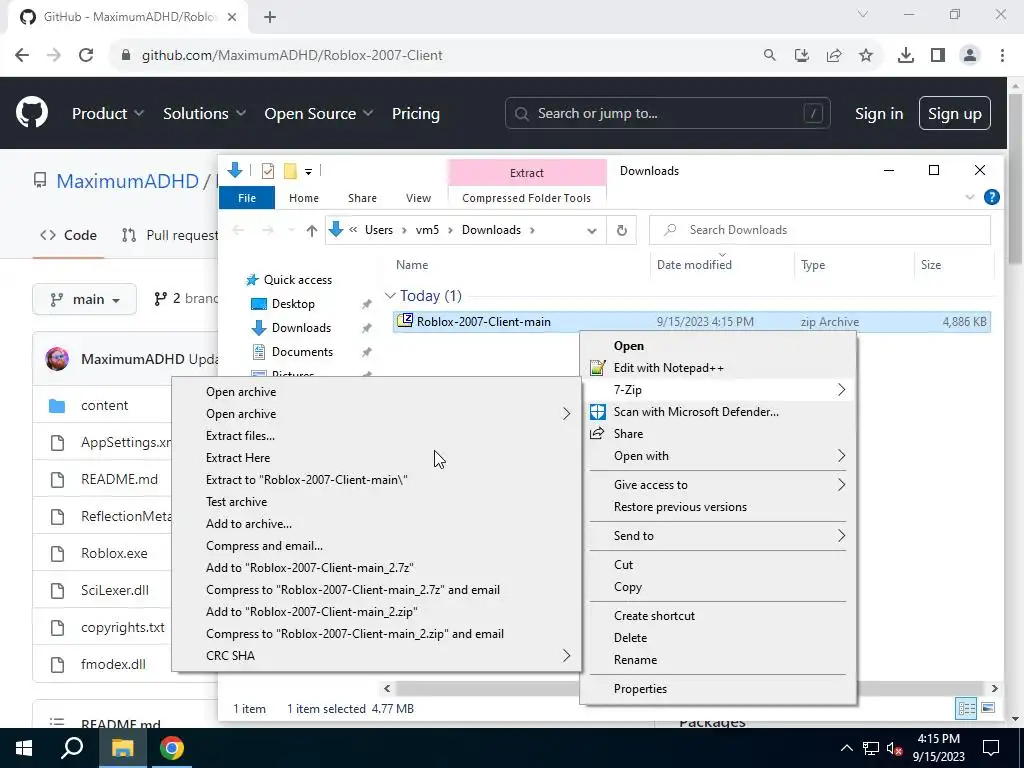The height and width of the screenshot is (768, 1024).
Task: Click GitHub search or jump to field
Action: [x=667, y=114]
